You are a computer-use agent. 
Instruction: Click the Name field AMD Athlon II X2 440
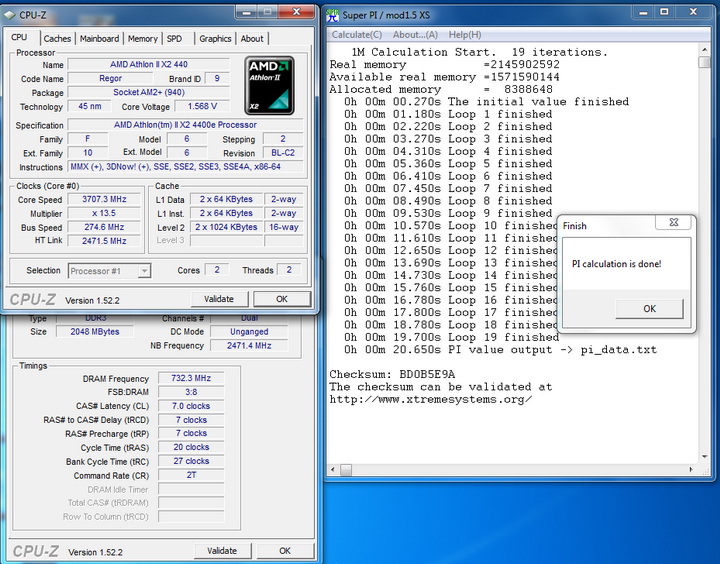[x=149, y=65]
